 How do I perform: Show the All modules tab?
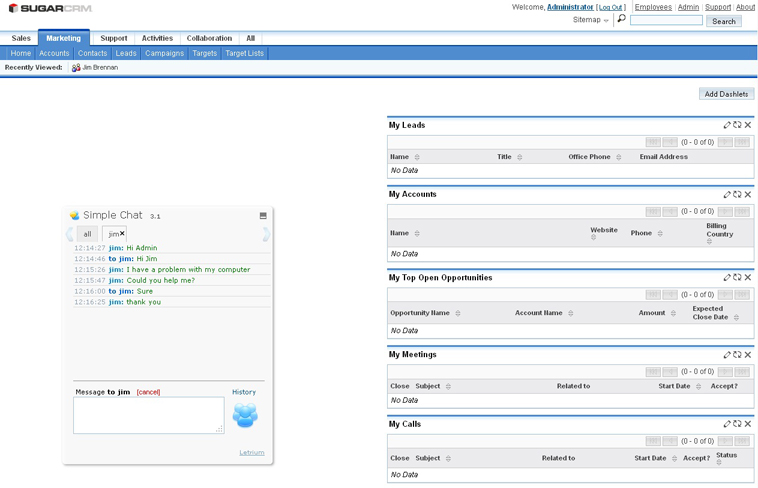250,38
